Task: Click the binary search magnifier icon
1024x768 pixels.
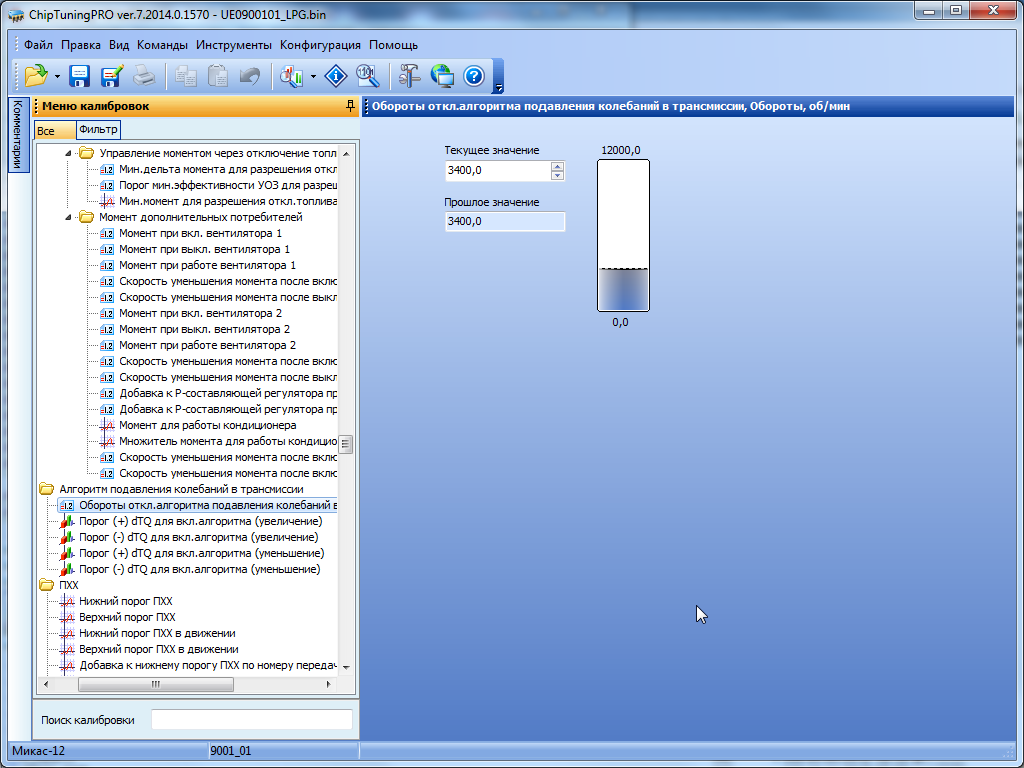Action: tap(367, 75)
